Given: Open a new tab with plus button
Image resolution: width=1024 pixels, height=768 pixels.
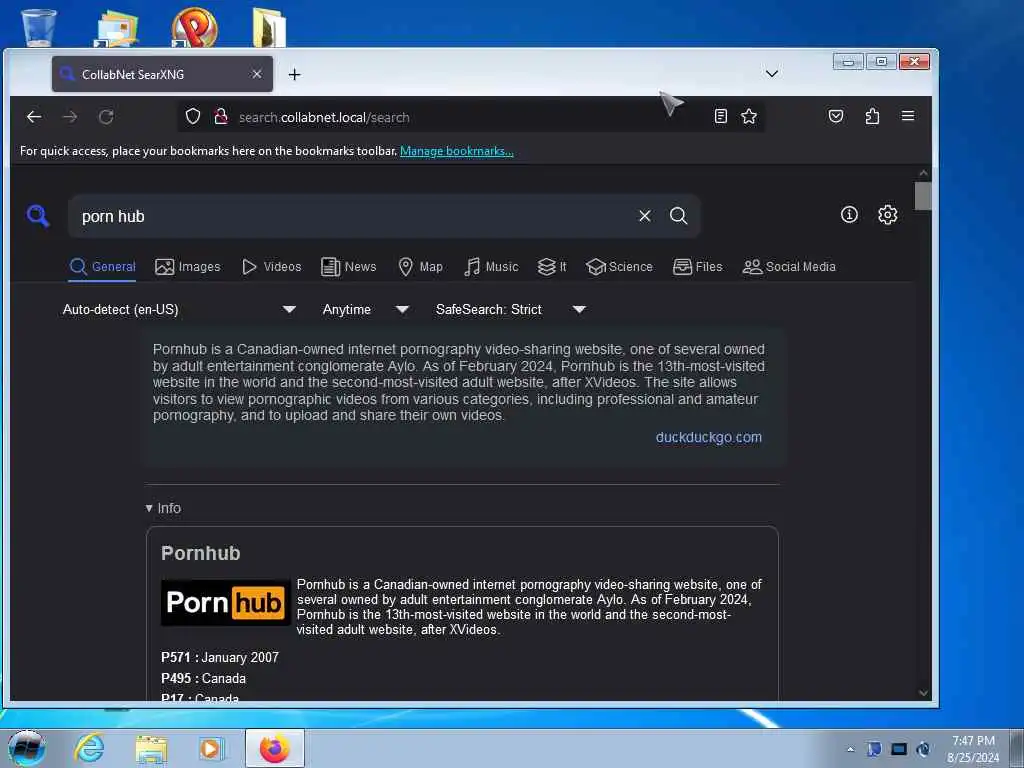Looking at the screenshot, I should coord(295,74).
